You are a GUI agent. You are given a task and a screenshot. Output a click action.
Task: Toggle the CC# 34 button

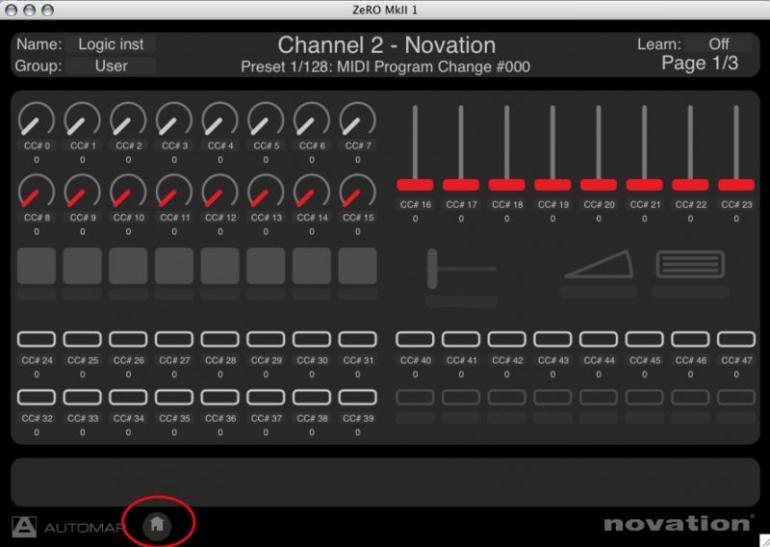(128, 397)
